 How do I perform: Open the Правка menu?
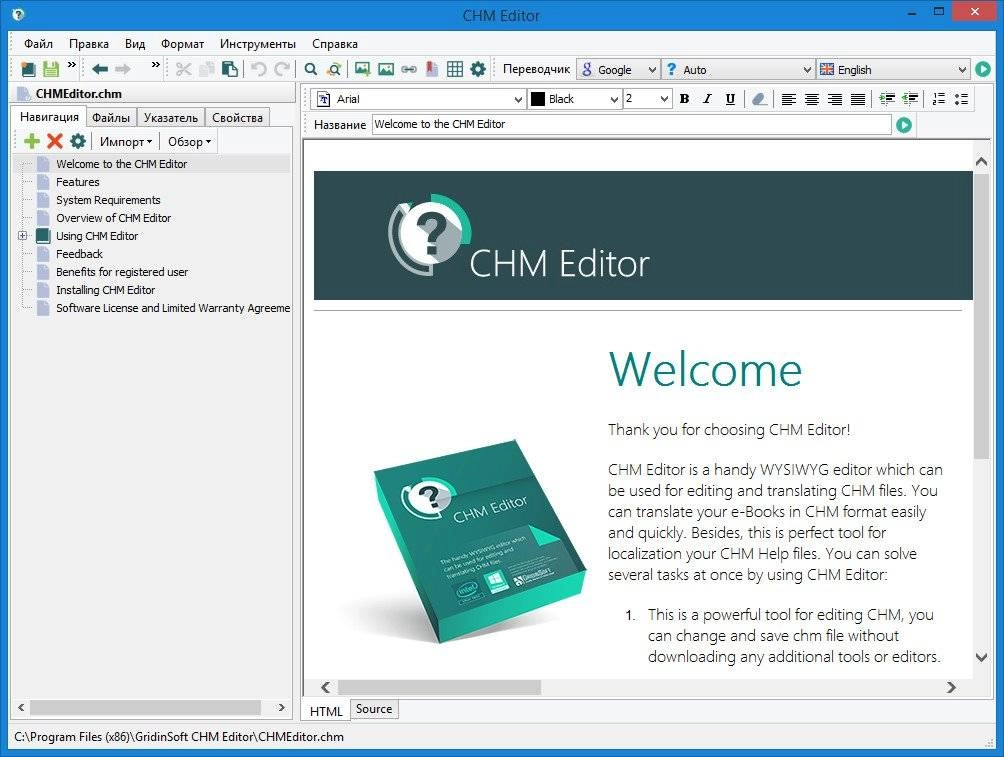coord(88,44)
